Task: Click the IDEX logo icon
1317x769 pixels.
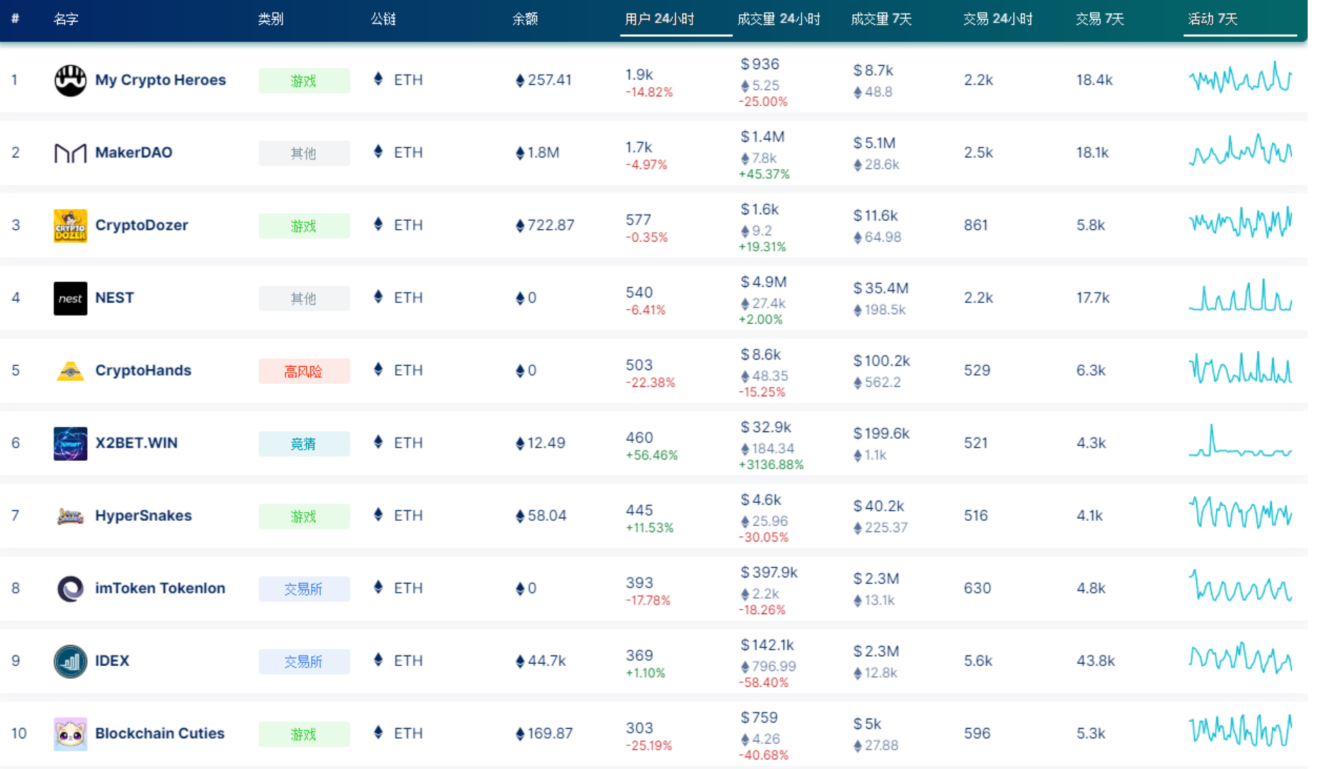Action: click(70, 661)
